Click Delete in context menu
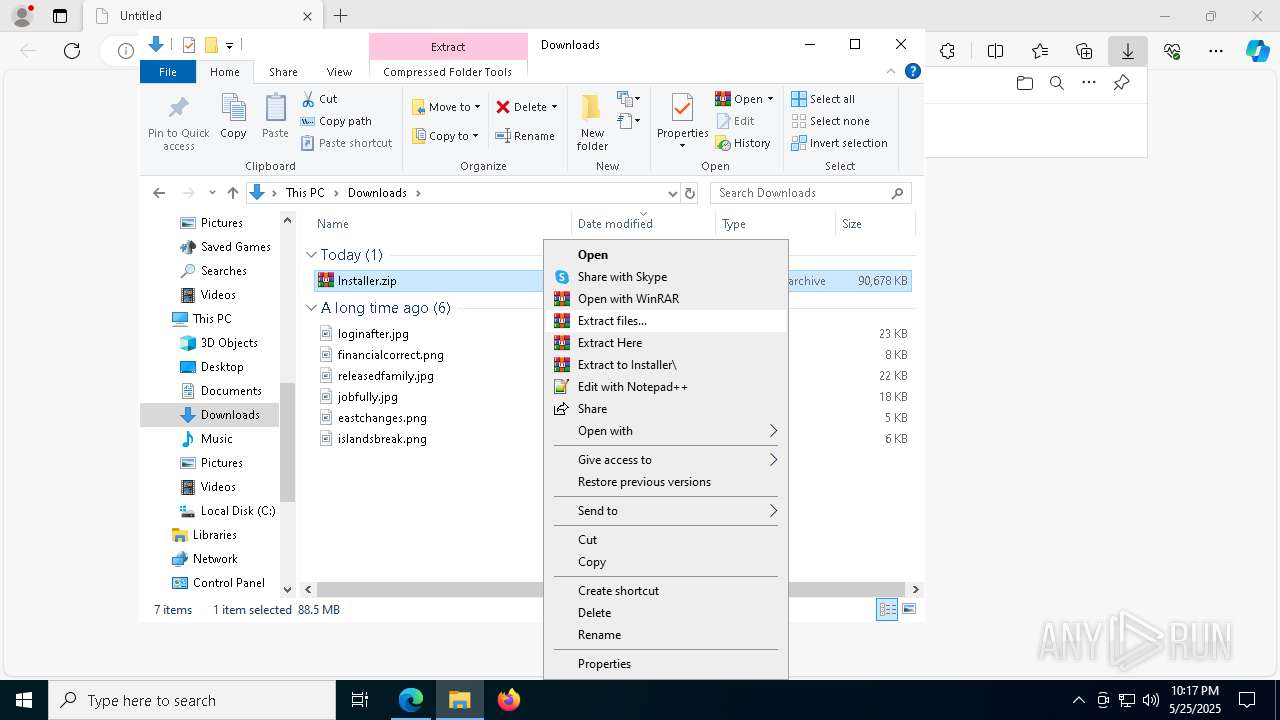Screen dimensions: 1280x720 coord(666,613)
